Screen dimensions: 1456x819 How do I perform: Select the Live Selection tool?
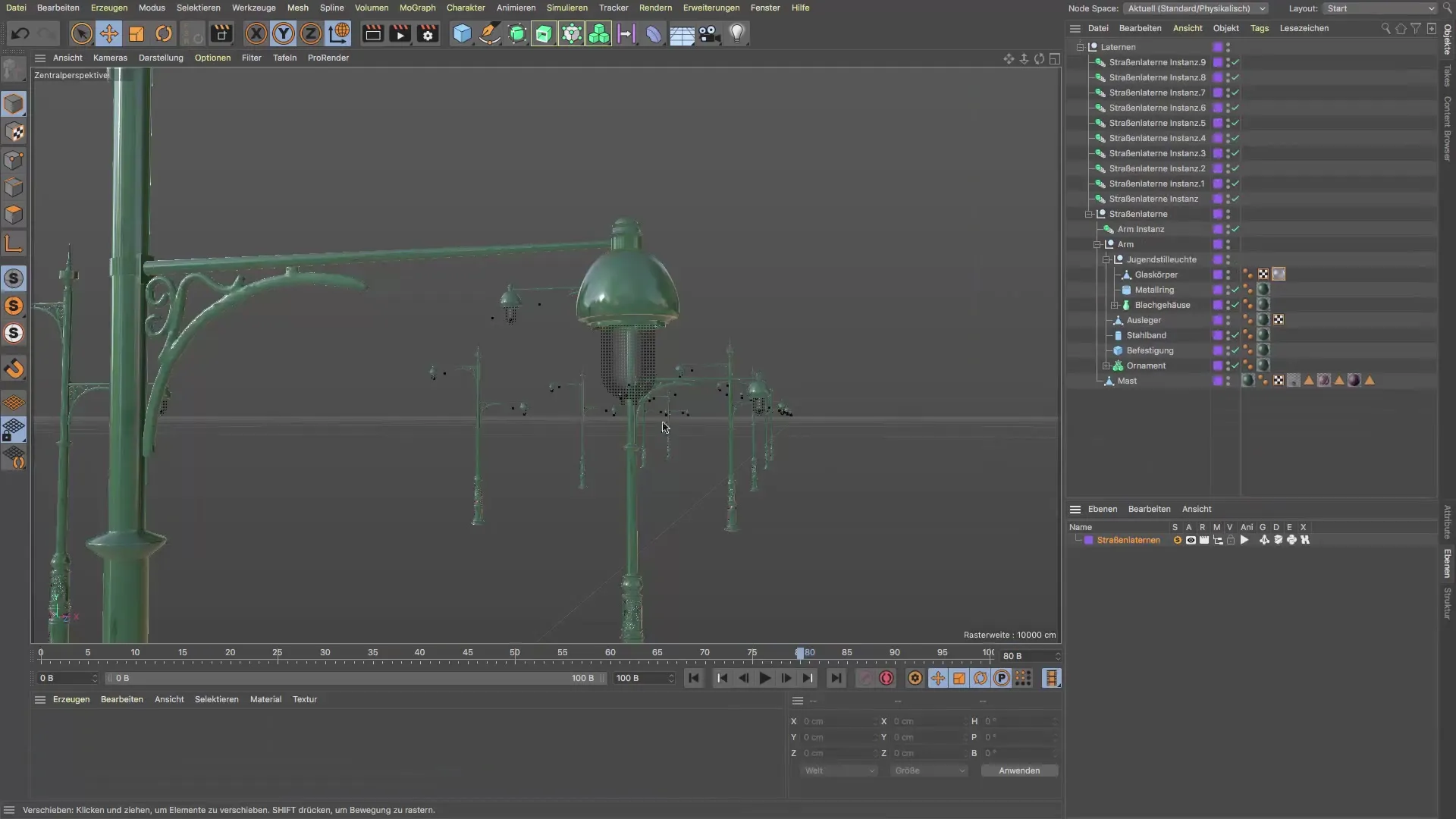tap(82, 33)
